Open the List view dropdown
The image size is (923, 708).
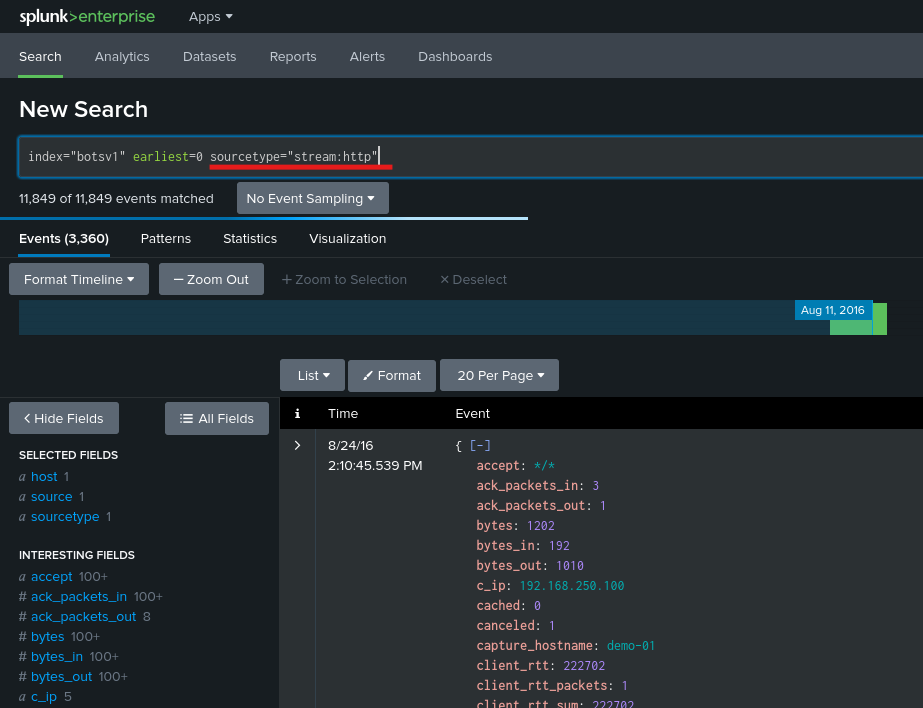coord(313,375)
